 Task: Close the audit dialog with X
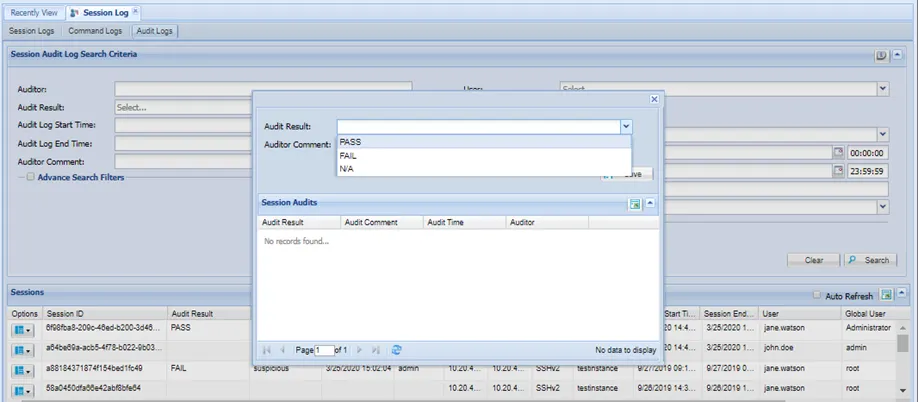point(655,99)
